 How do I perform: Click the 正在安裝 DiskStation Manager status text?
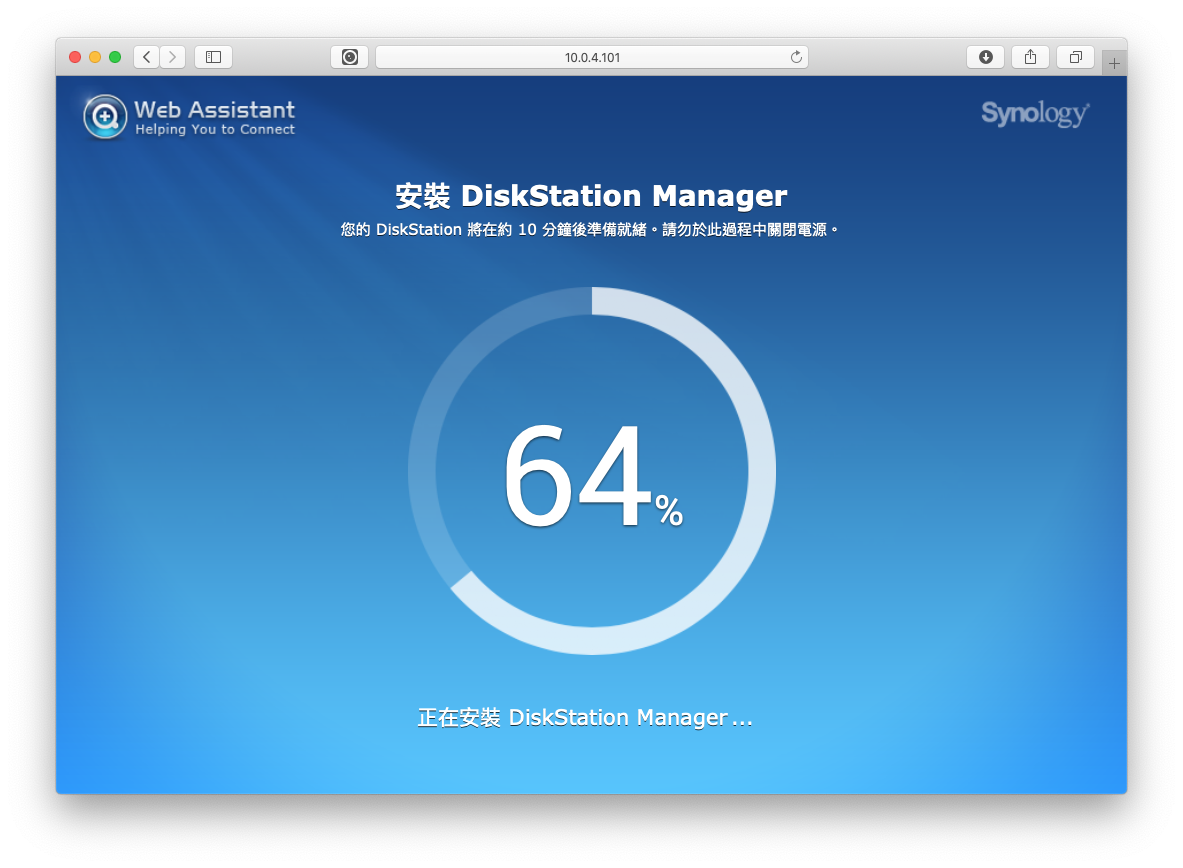click(x=585, y=717)
